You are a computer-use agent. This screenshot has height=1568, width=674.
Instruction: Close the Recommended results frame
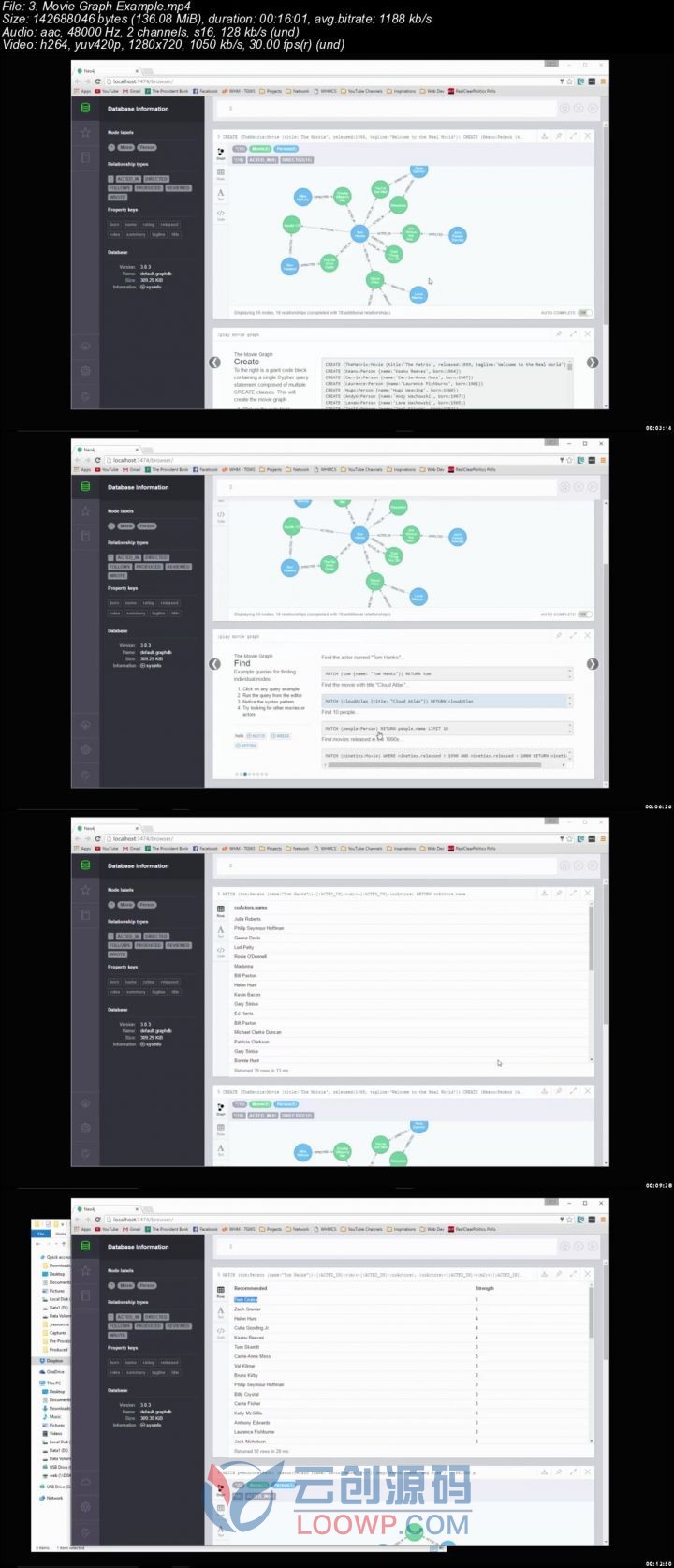588,1274
